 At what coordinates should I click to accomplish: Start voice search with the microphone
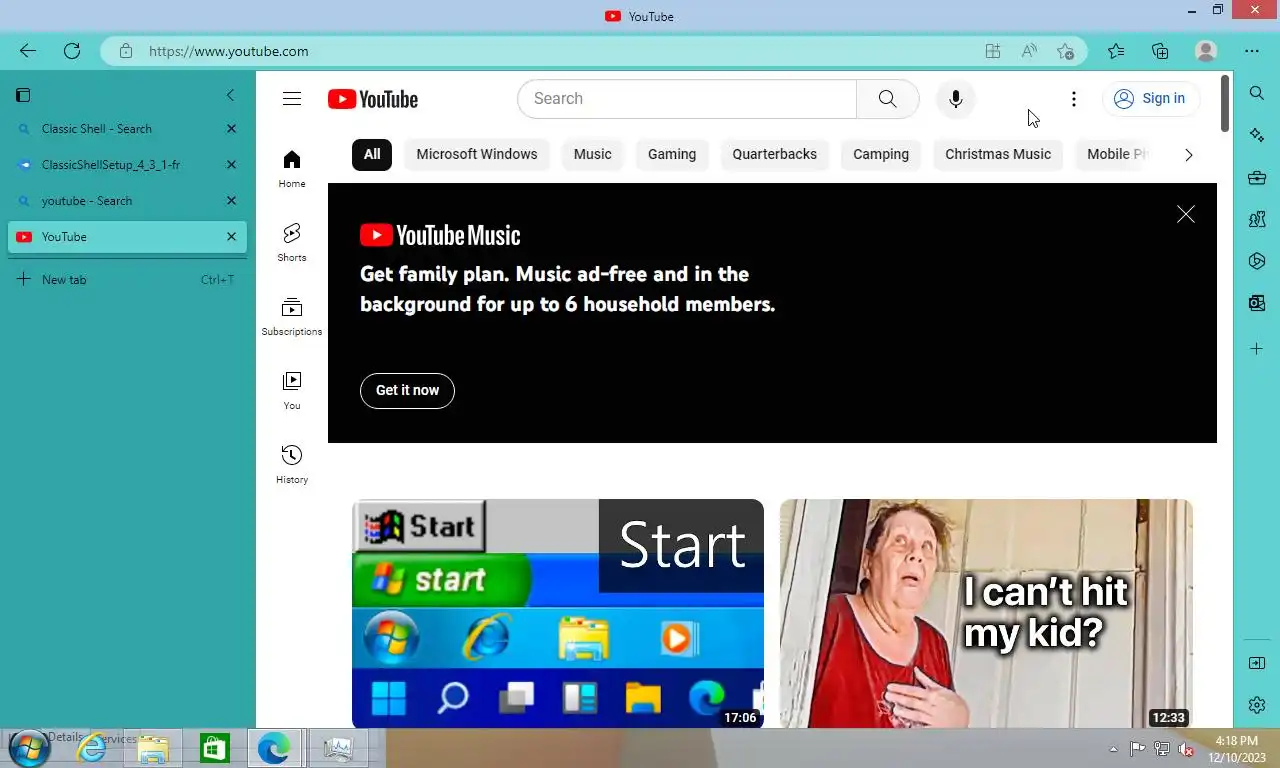pos(956,99)
